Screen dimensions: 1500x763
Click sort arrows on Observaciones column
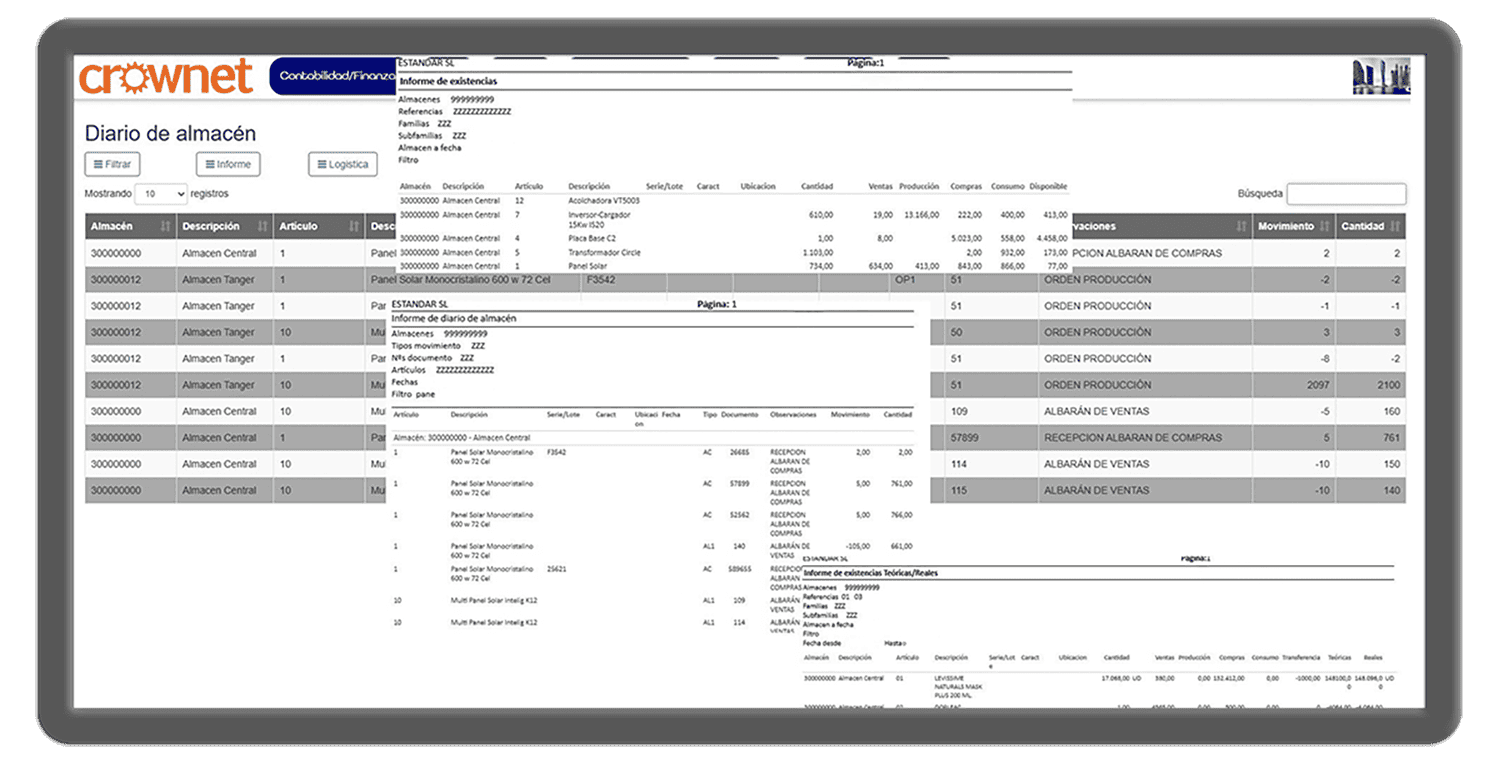[1240, 227]
